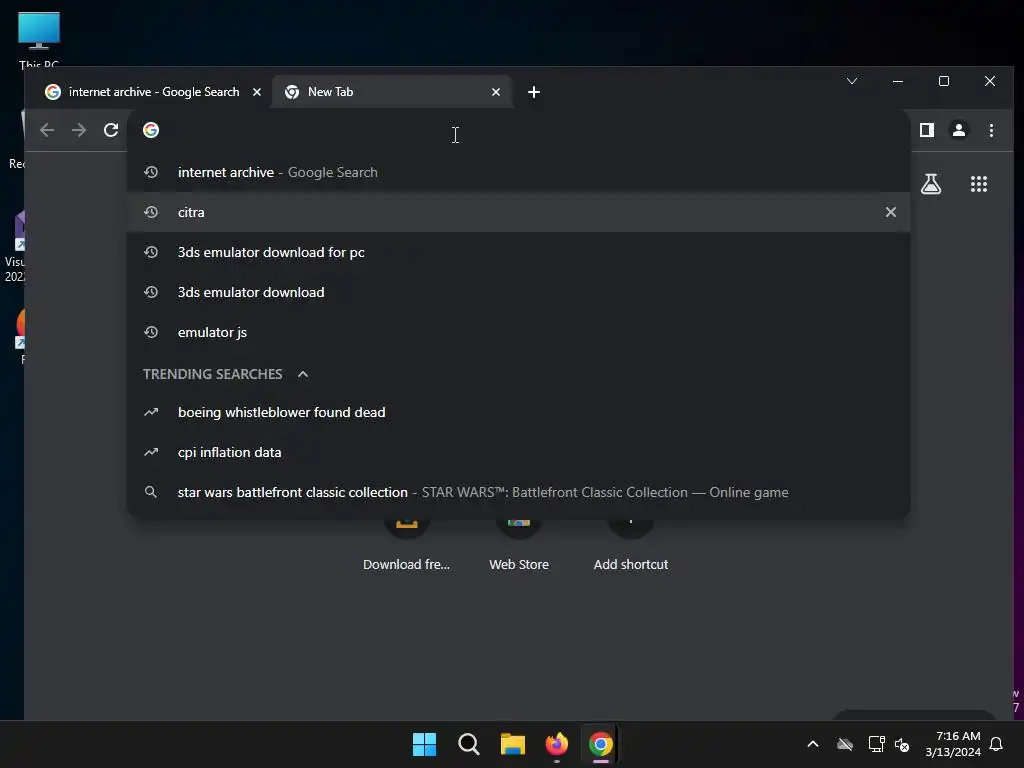This screenshot has height=768, width=1024.
Task: Open a new tab with the plus button
Action: 534,92
